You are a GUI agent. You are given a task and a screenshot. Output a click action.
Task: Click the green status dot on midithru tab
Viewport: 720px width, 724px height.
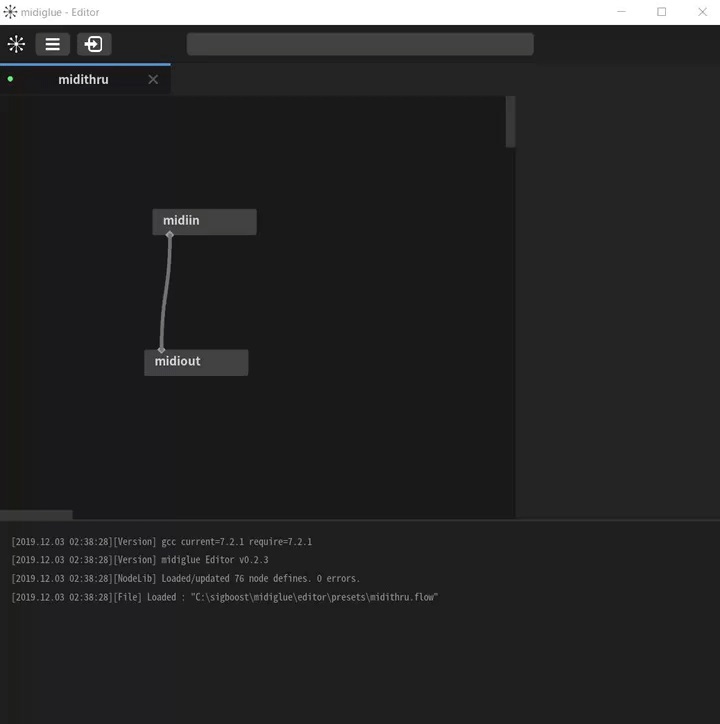point(10,79)
